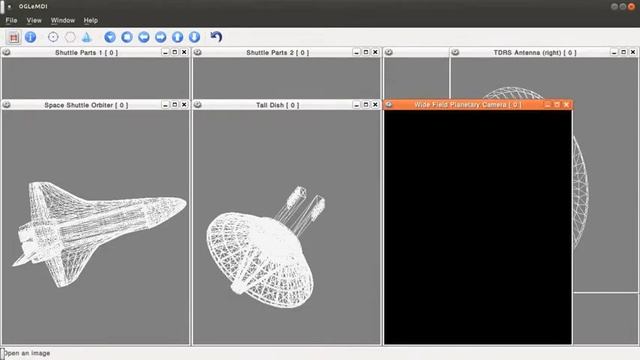Click Shuttle Parts 2 window system icon

coord(198,52)
